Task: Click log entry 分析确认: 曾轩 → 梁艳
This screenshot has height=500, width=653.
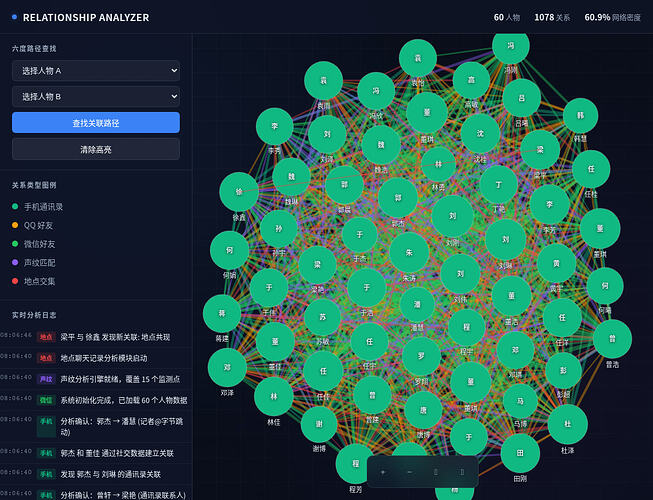Action: (96, 493)
